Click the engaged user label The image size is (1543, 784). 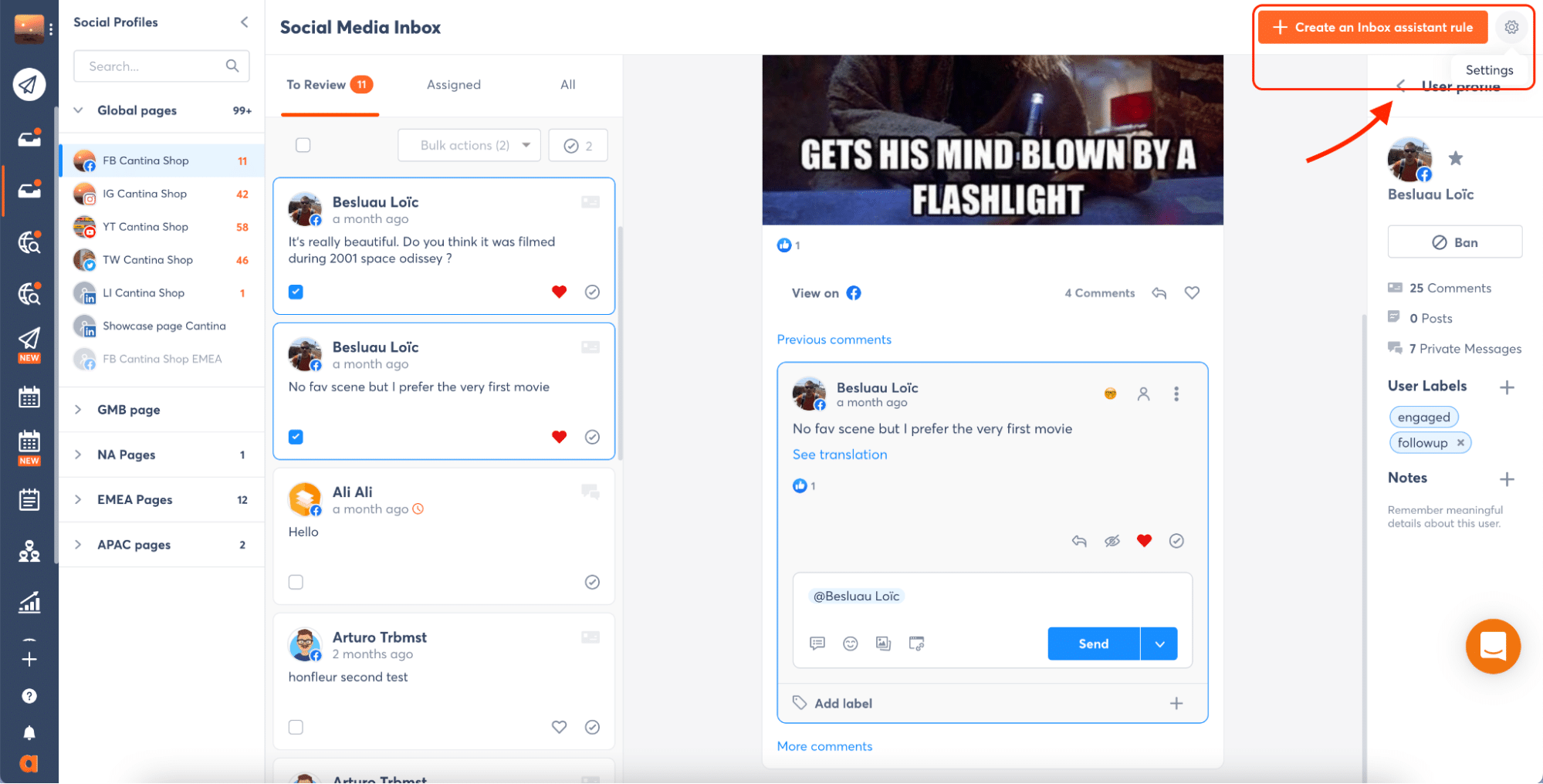[1423, 417]
